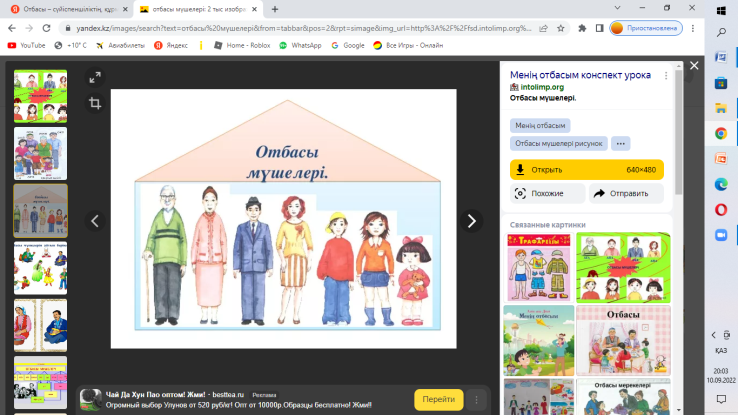This screenshot has height=415, width=738.
Task: Select the Отбасы мүшелері рисунок chip
Action: 559,144
